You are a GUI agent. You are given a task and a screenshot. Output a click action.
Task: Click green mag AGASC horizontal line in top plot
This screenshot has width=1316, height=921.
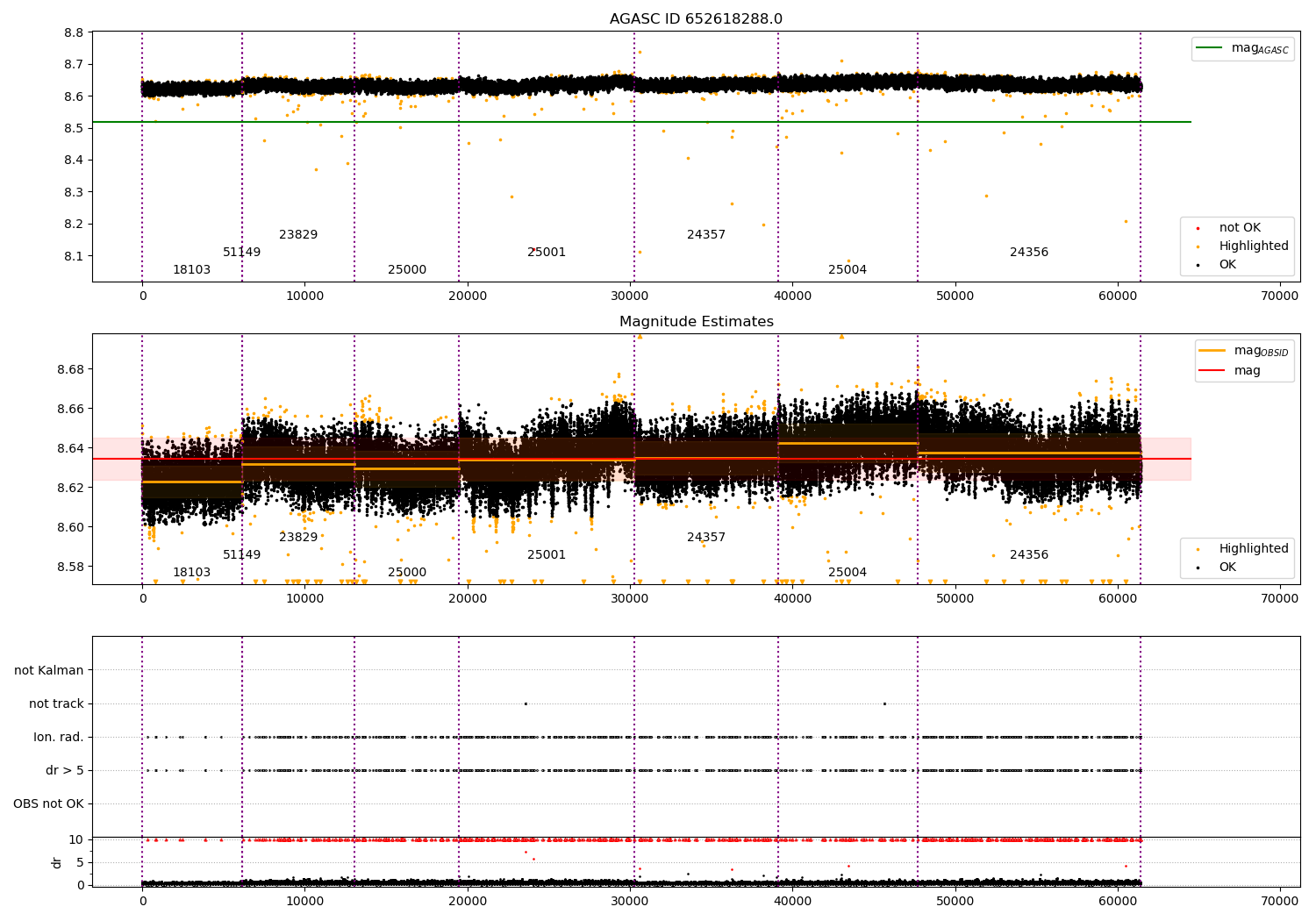point(641,122)
